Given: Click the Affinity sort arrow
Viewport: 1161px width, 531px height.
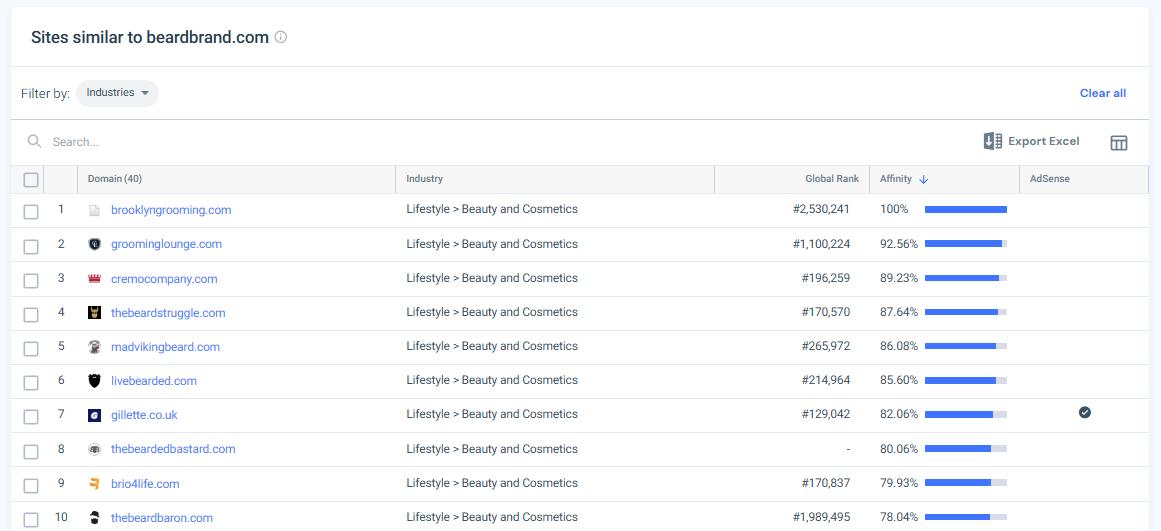Looking at the screenshot, I should (923, 179).
